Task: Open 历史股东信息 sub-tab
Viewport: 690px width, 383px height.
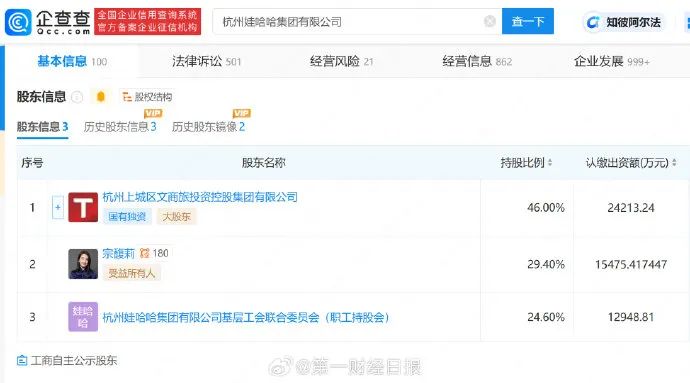Action: (120, 127)
